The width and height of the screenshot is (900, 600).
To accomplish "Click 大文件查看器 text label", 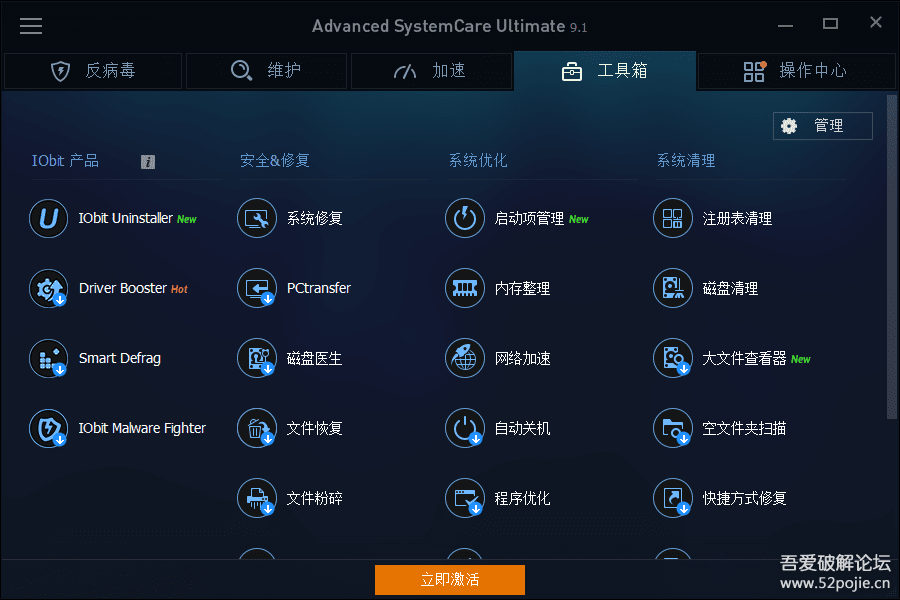I will pos(744,358).
